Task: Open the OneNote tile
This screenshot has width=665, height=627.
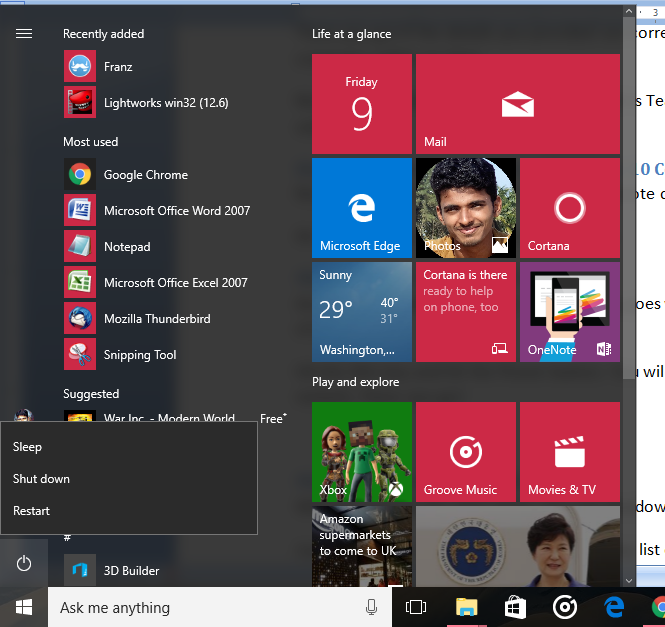Action: pyautogui.click(x=570, y=312)
